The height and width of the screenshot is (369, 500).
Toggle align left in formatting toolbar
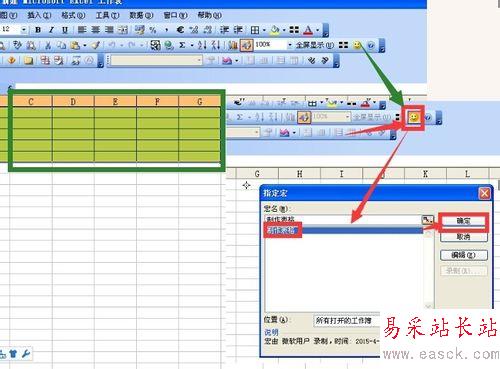(x=82, y=30)
